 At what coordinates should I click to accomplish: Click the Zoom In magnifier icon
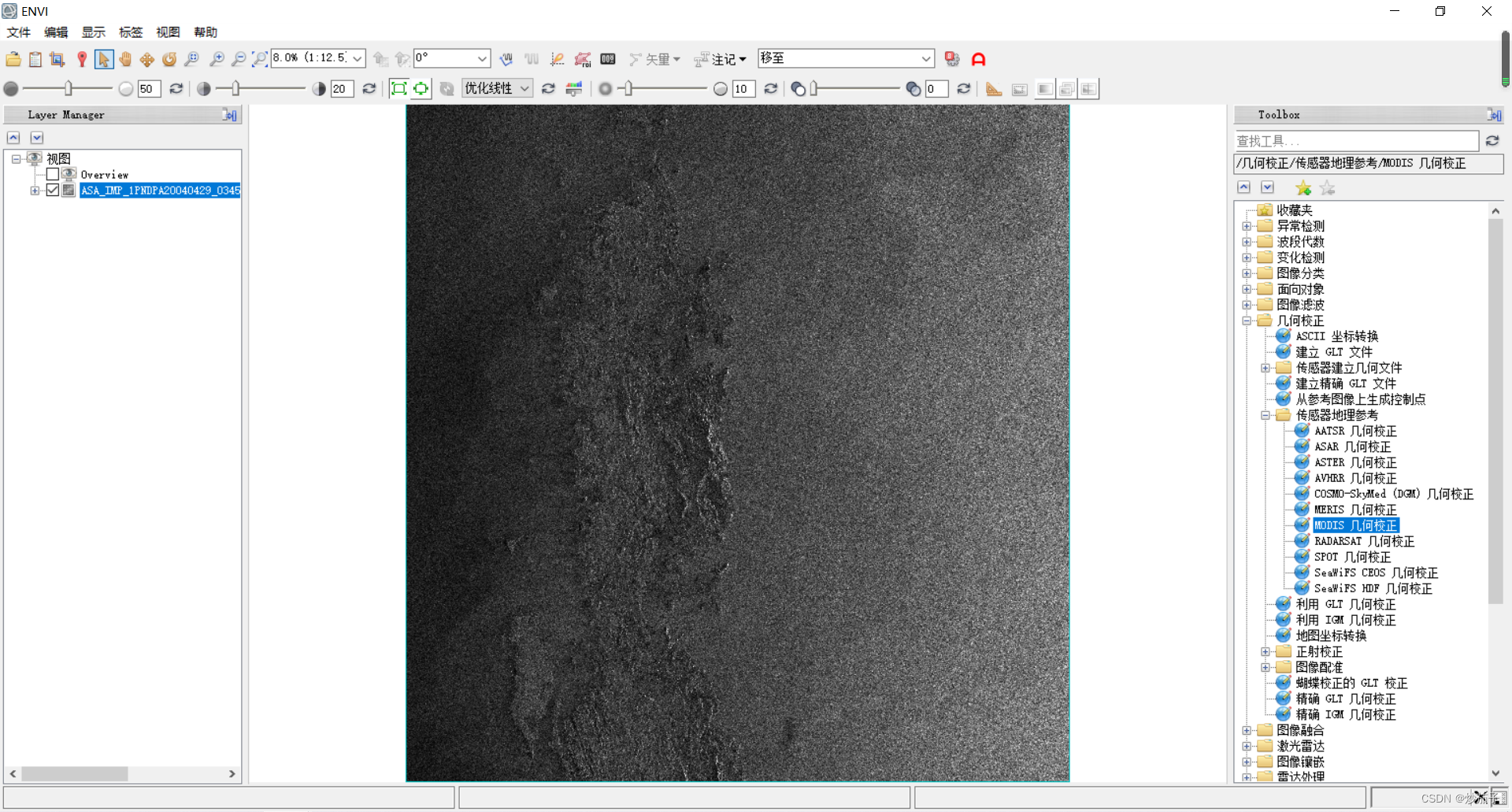(217, 59)
